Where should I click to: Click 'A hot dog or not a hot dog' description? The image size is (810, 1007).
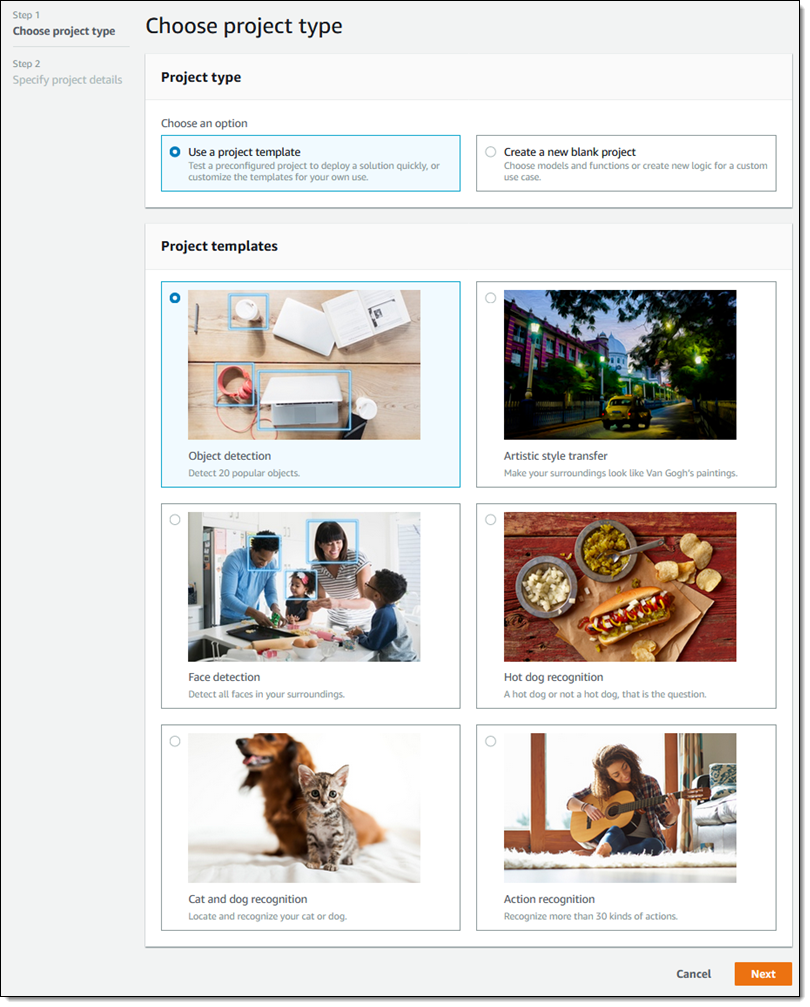click(605, 694)
